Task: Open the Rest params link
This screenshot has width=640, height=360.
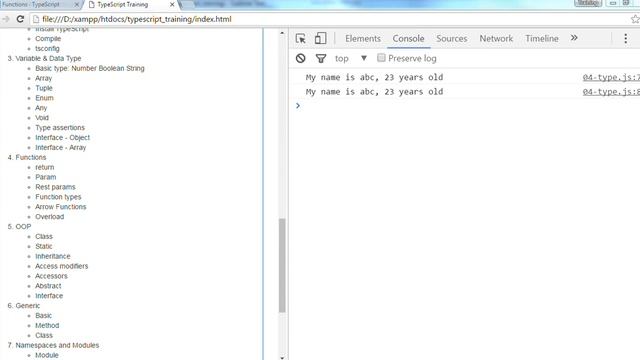Action: 55,187
